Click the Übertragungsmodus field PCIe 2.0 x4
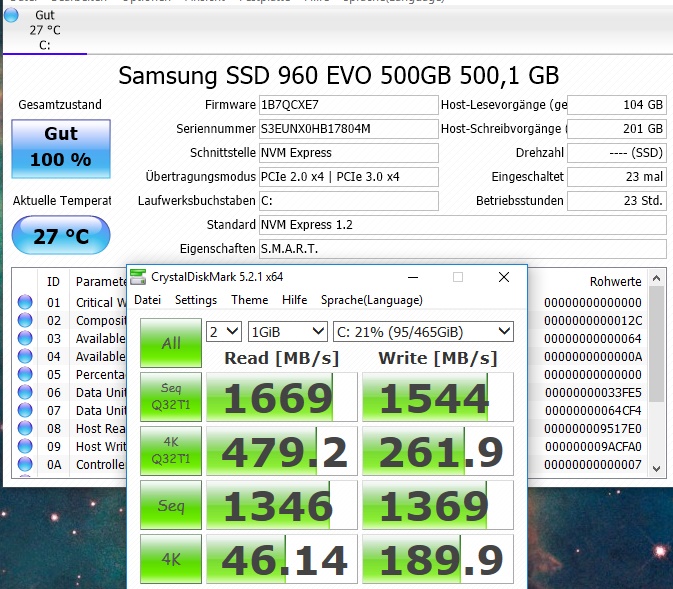The image size is (673, 589). [x=349, y=177]
